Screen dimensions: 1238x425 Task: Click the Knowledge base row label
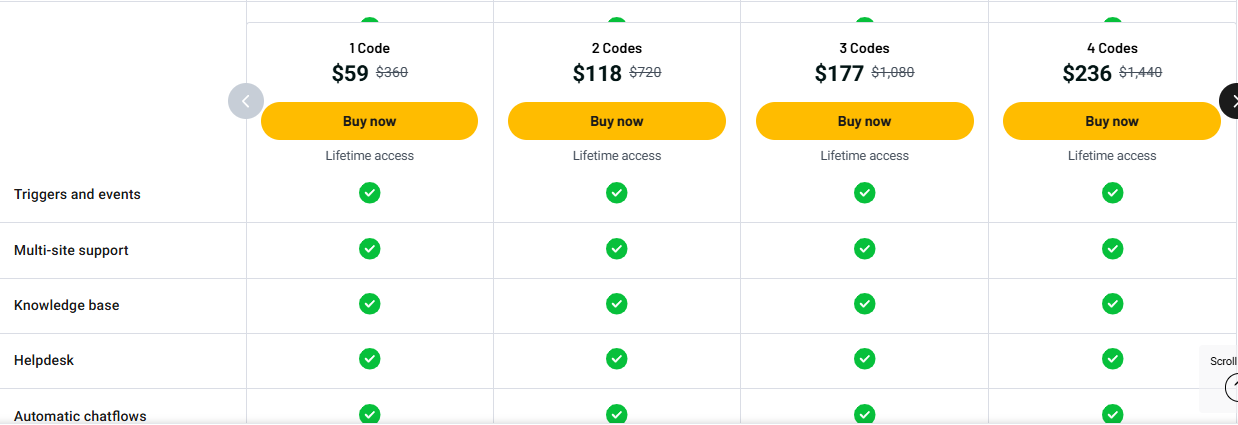66,306
